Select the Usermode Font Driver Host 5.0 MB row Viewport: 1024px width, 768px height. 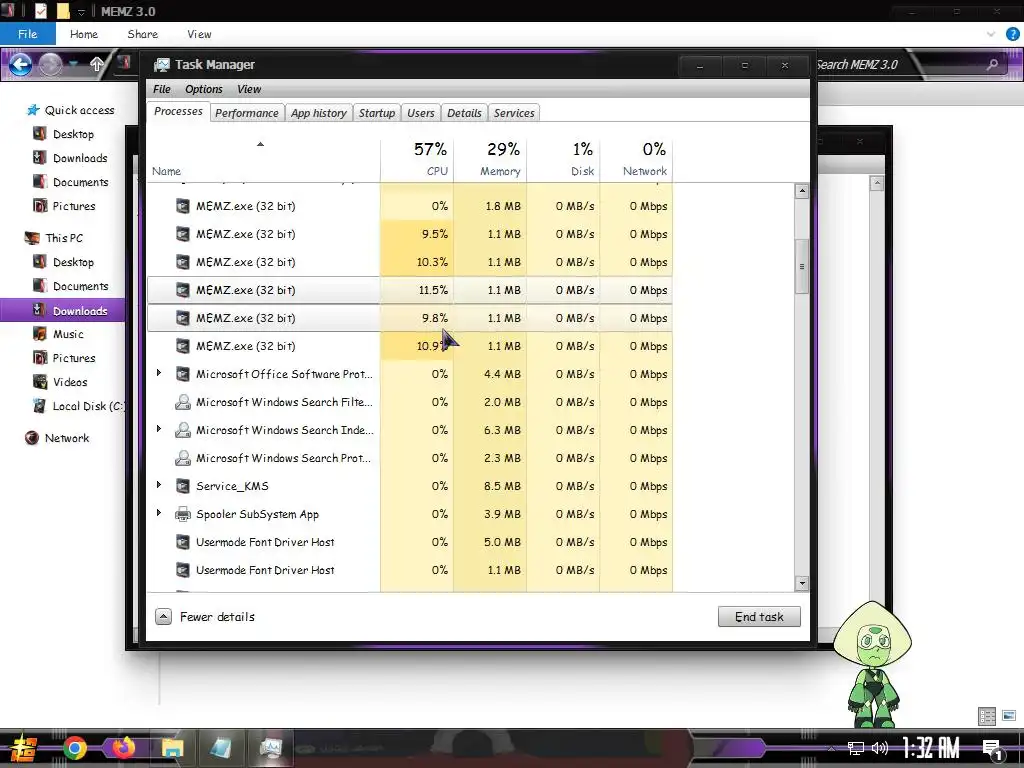pyautogui.click(x=410, y=542)
